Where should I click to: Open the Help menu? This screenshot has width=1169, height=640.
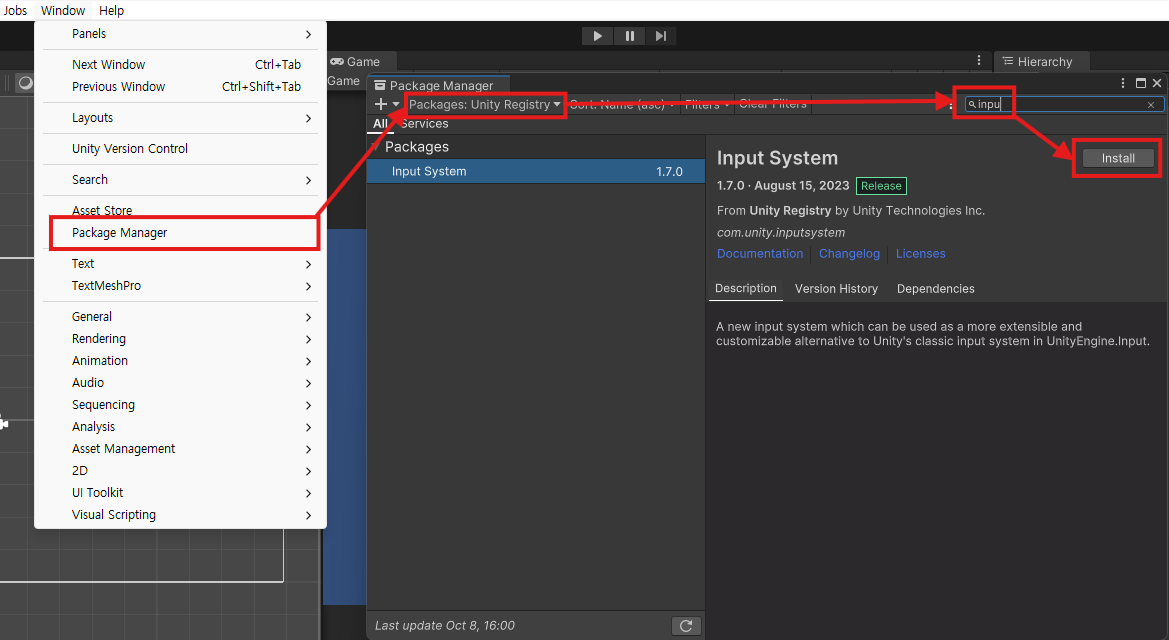111,10
